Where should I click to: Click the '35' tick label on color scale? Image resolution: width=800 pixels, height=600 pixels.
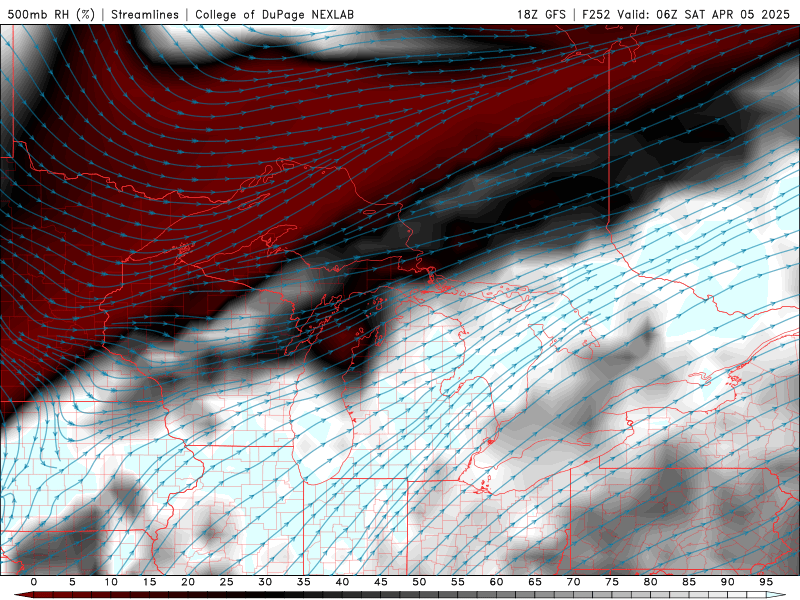[x=304, y=582]
